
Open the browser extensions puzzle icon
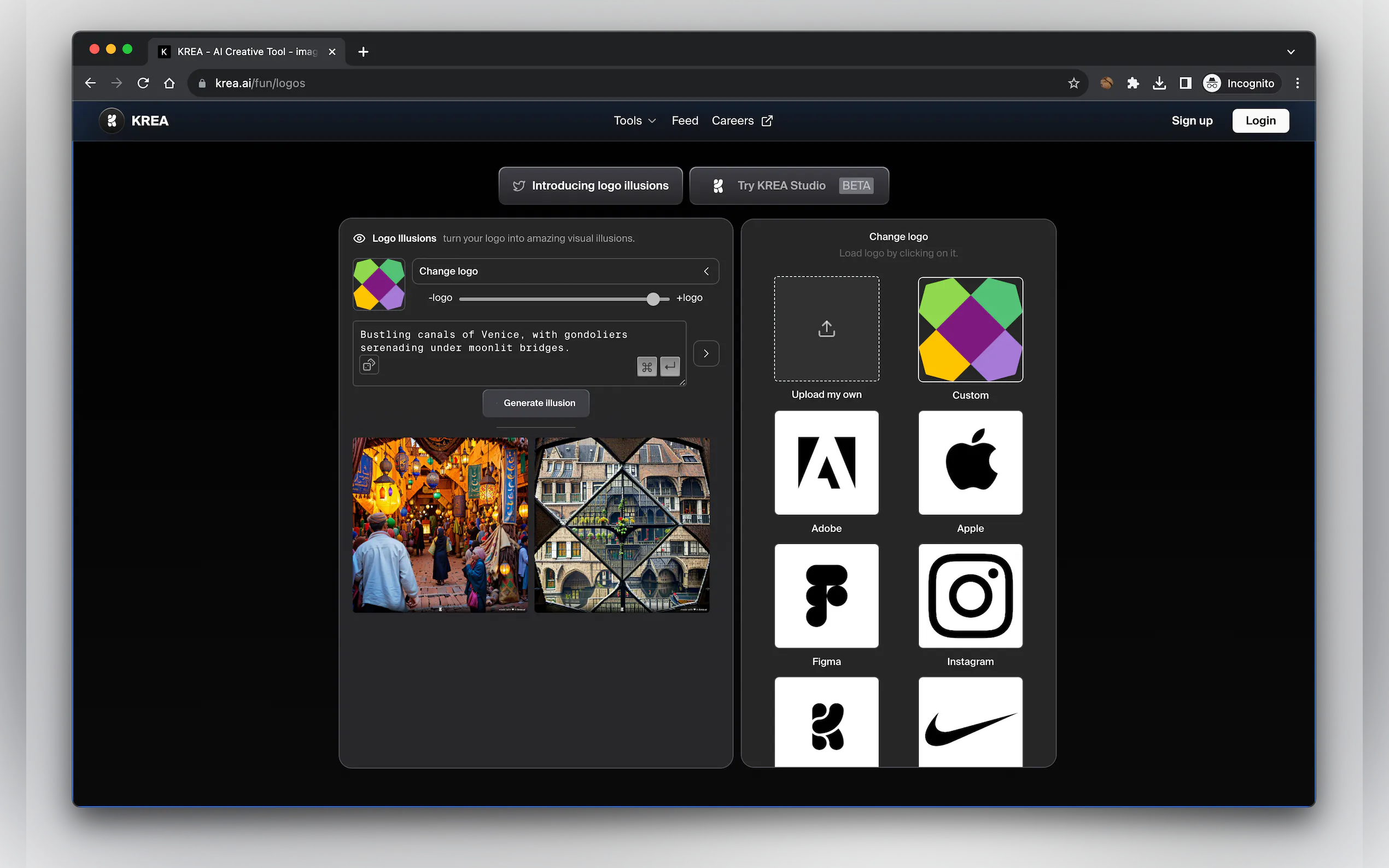(1133, 83)
